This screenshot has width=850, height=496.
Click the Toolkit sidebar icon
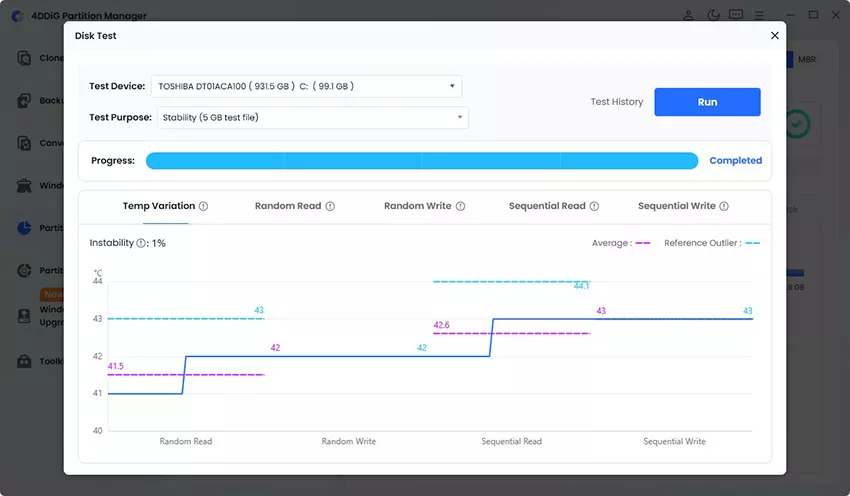pyautogui.click(x=24, y=360)
